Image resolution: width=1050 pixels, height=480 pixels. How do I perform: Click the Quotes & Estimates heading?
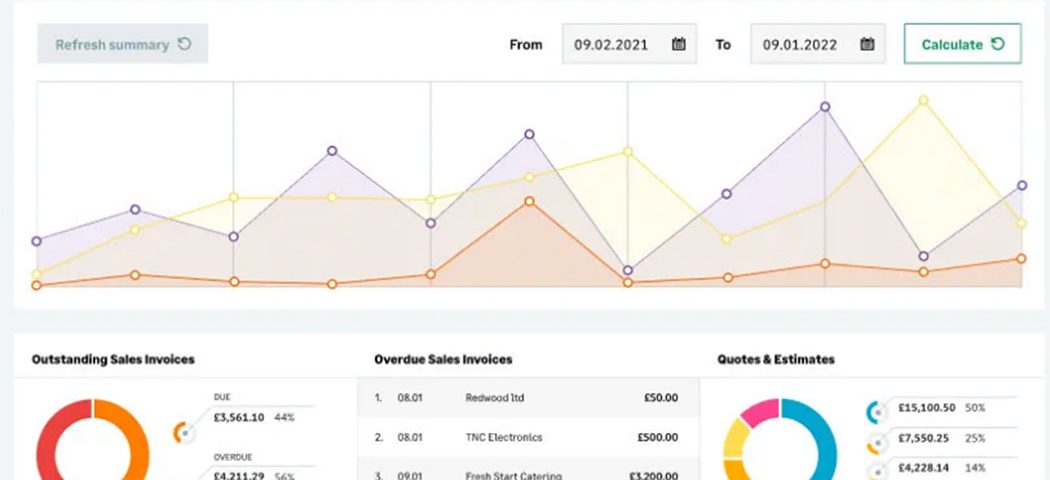click(x=776, y=359)
